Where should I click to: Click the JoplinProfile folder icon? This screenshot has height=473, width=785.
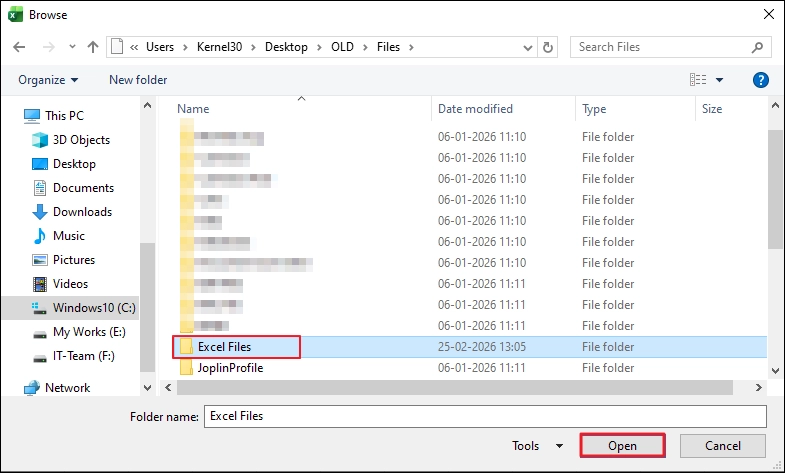(186, 368)
